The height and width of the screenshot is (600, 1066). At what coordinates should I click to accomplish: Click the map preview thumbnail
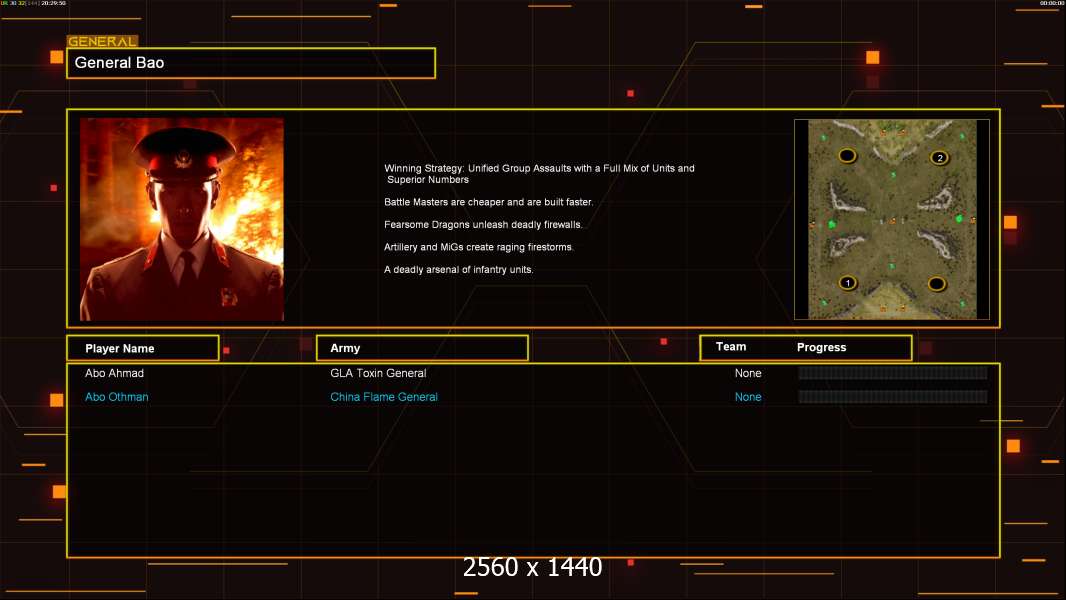coord(892,219)
